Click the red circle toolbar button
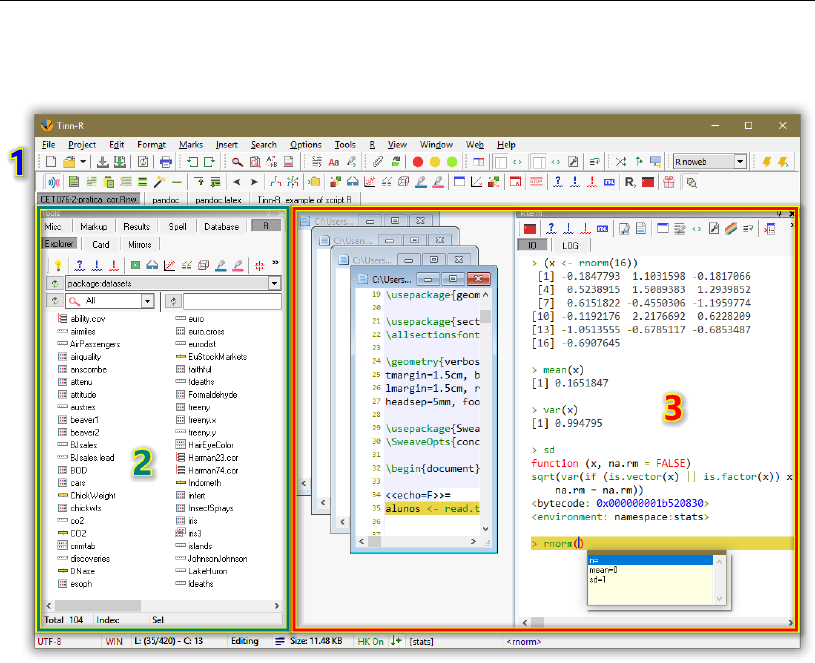This screenshot has width=815, height=663. (x=418, y=161)
